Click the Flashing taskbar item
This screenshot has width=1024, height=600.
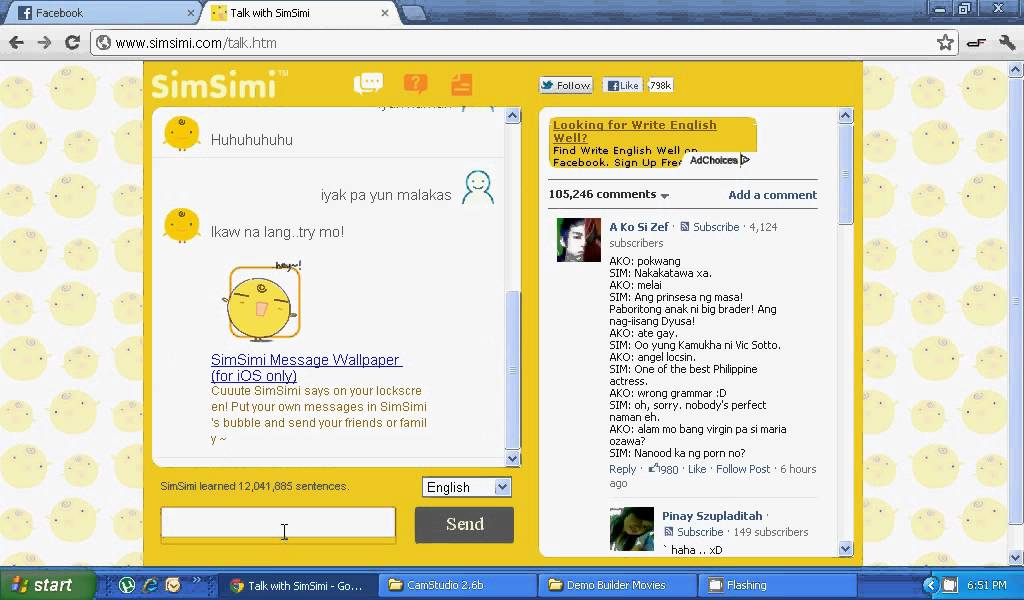coord(777,585)
